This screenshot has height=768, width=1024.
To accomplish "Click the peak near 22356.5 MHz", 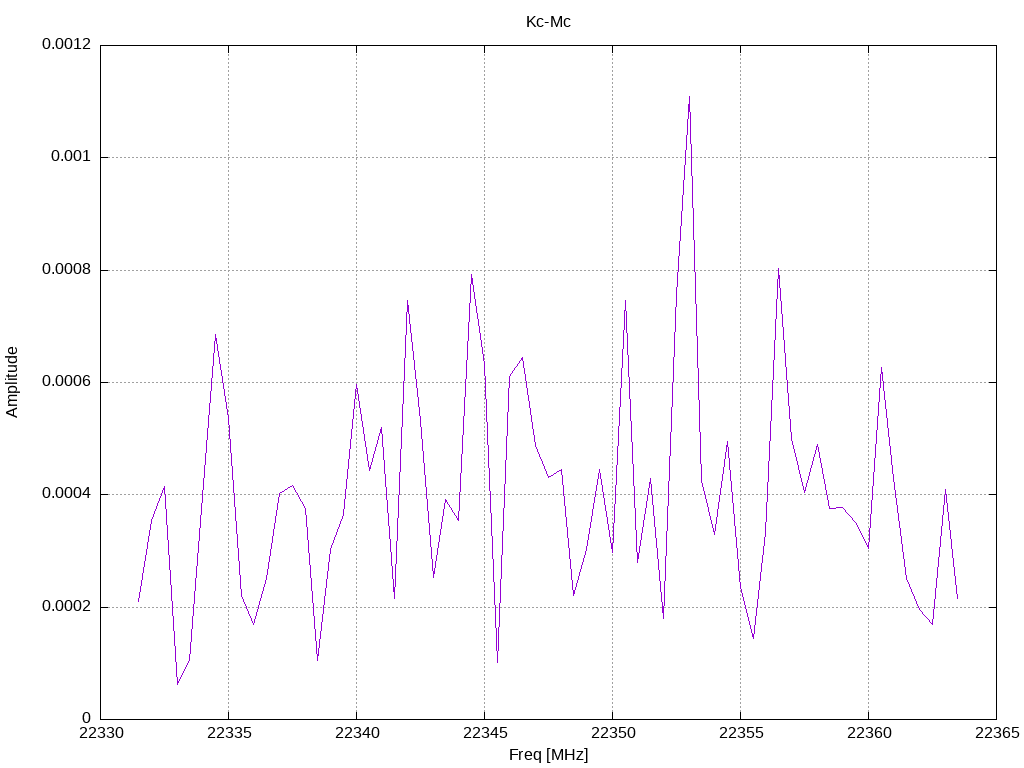I will 778,269.
